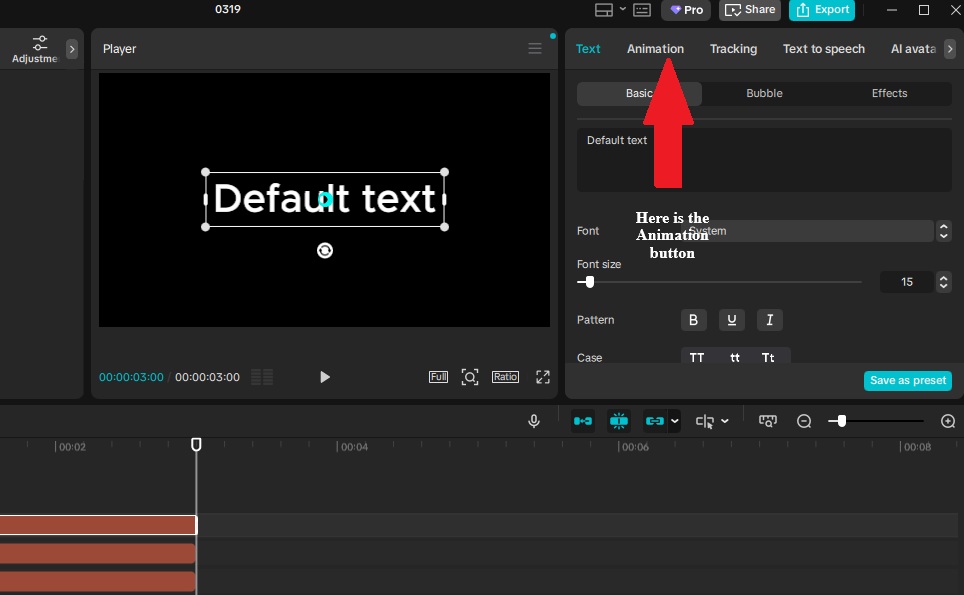Click the Save as preset button
The width and height of the screenshot is (964, 595).
pos(907,380)
